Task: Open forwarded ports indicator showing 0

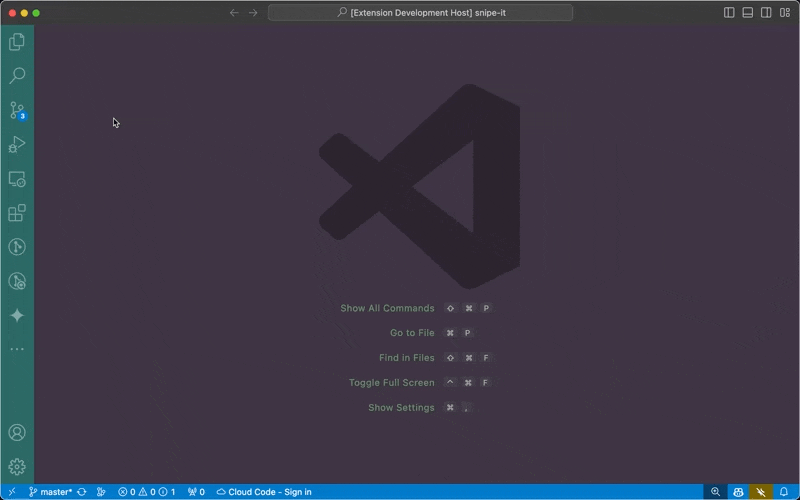Action: click(196, 492)
